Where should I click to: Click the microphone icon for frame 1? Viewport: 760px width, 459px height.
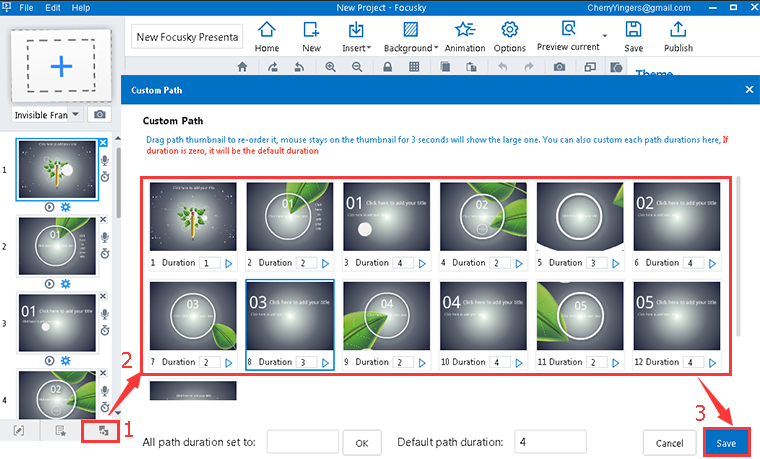coord(104,160)
